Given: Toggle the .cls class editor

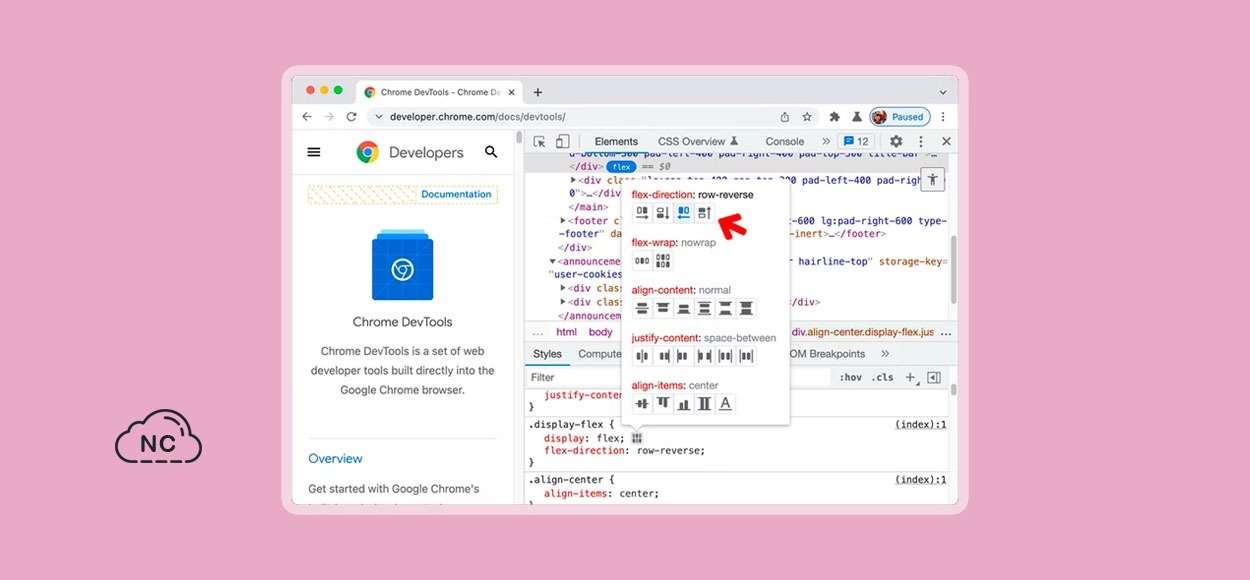Looking at the screenshot, I should 882,378.
